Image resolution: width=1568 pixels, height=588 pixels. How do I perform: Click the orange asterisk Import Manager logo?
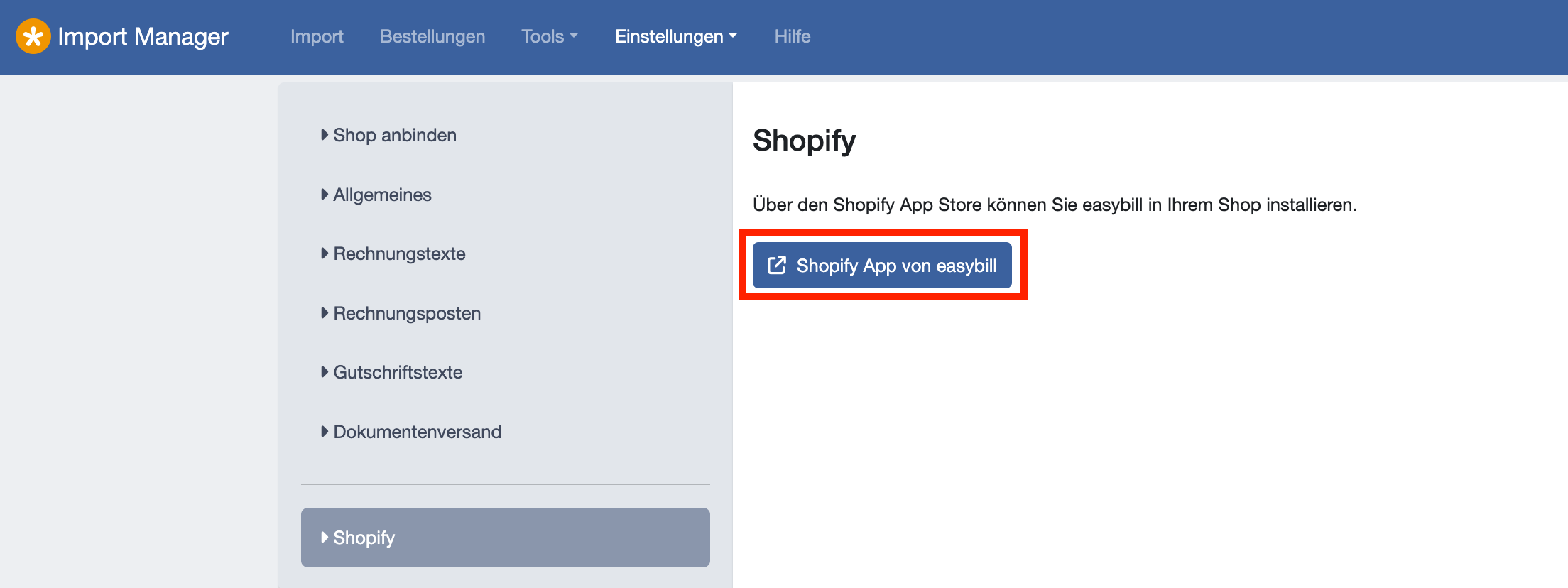33,36
